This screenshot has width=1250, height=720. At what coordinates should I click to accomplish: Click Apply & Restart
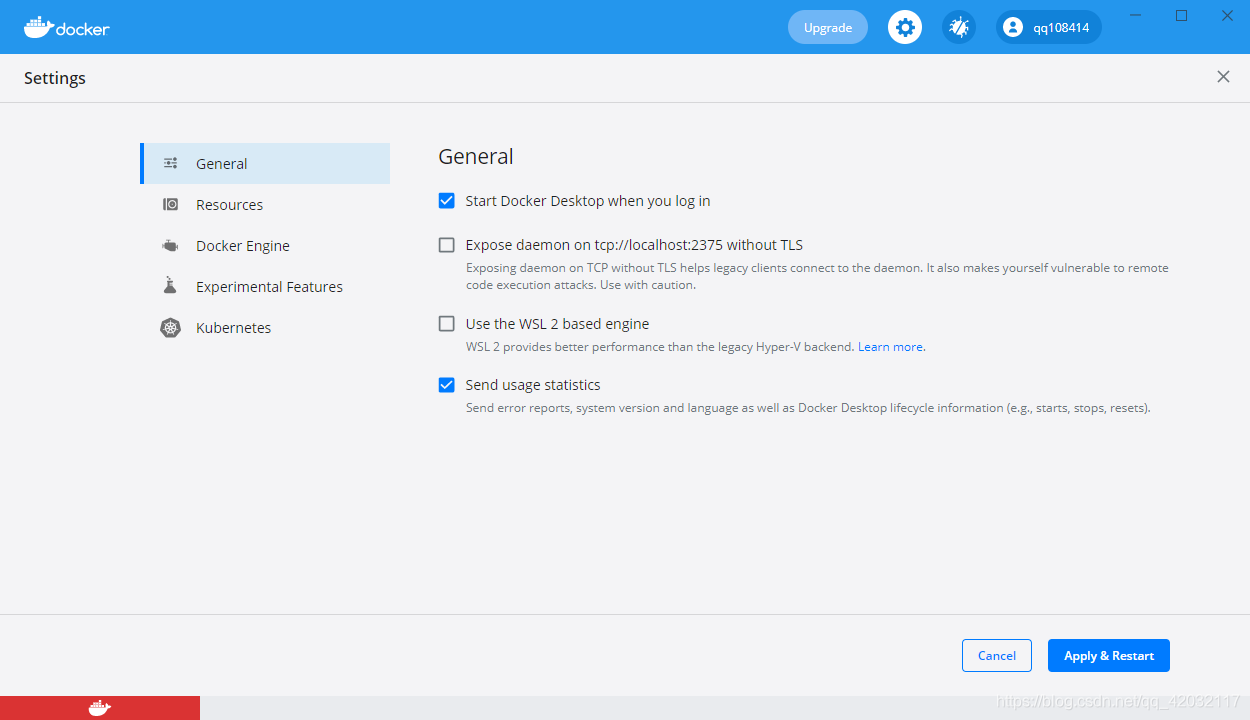[x=1109, y=655]
